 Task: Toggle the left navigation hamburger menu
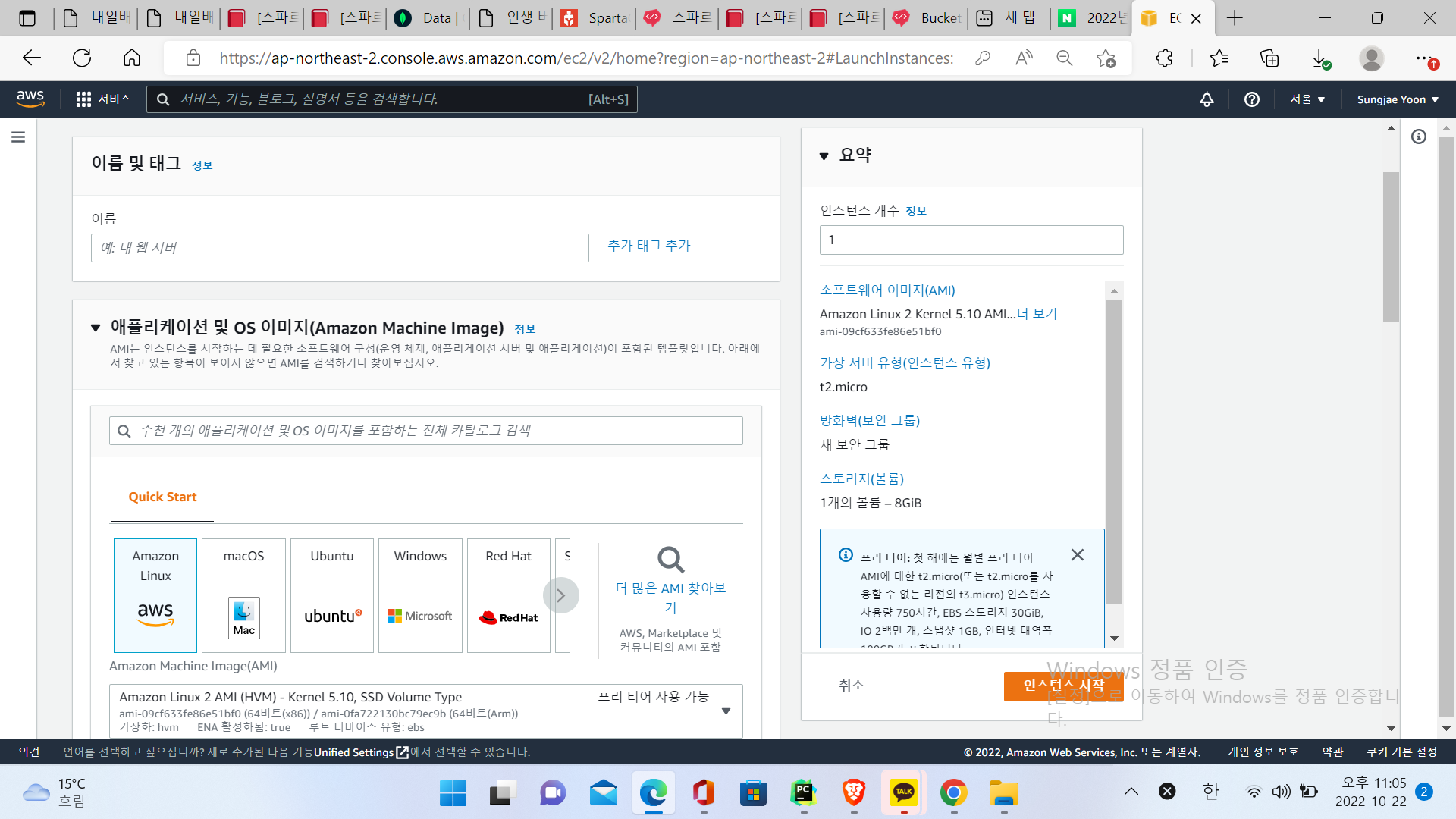click(18, 136)
